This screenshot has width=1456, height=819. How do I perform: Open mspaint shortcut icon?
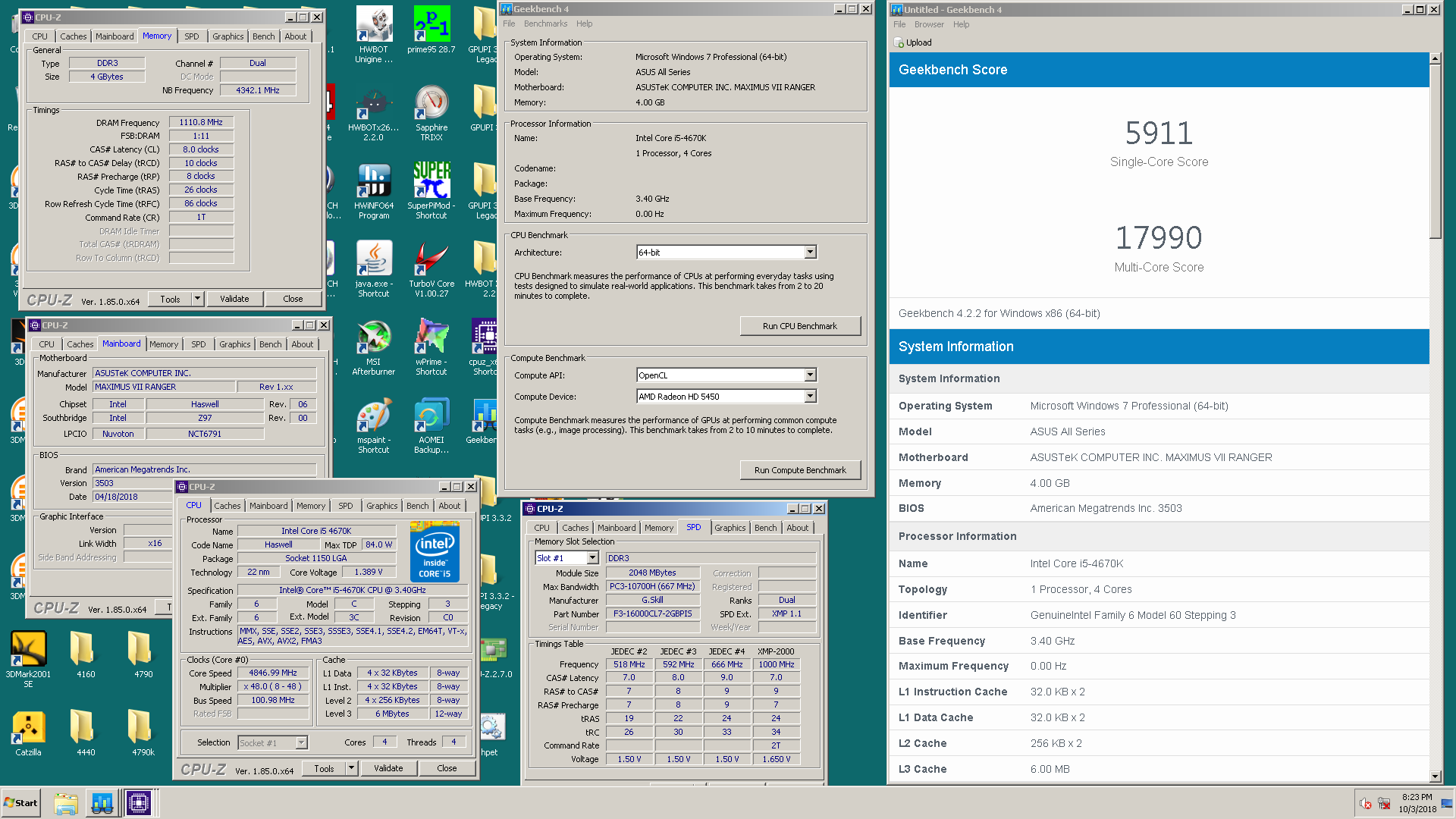pos(374,426)
